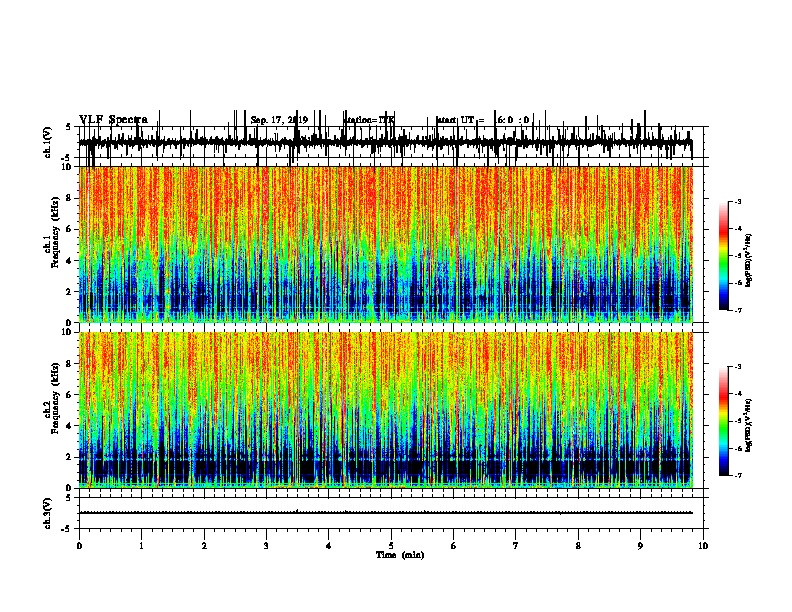Click time axis tick label "5"
Screen dimensions: 792x612
click(x=391, y=546)
